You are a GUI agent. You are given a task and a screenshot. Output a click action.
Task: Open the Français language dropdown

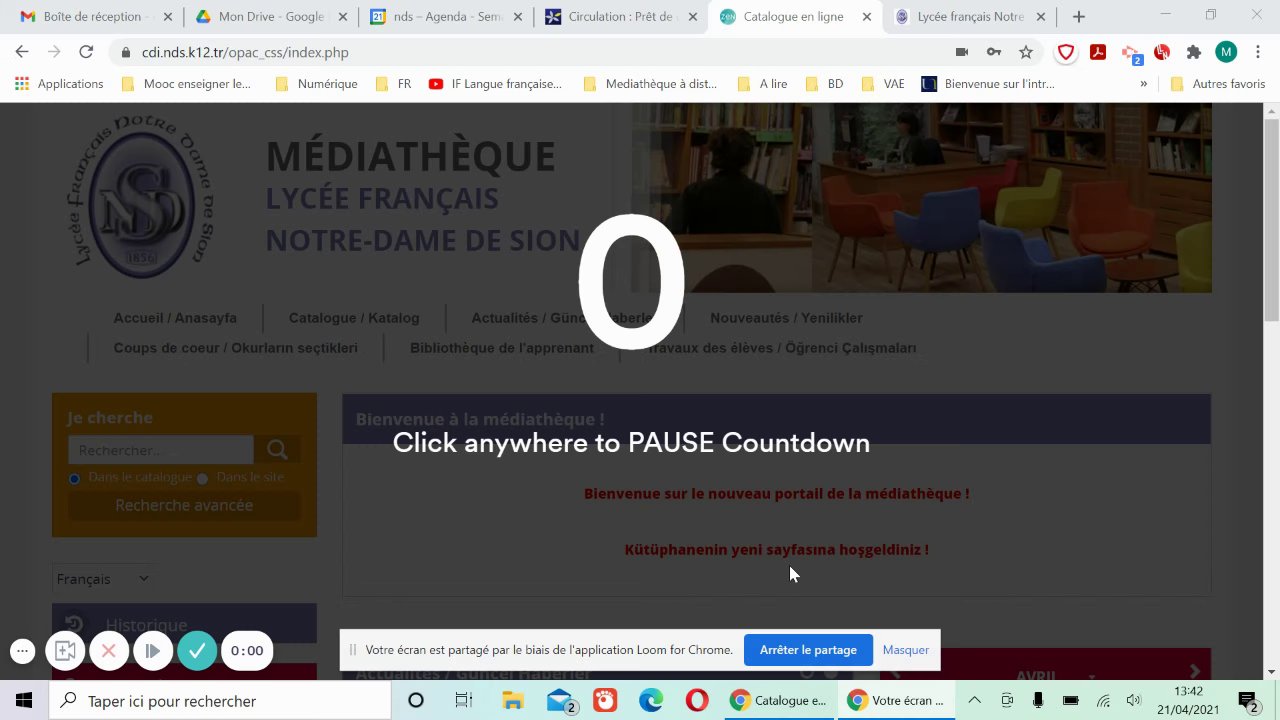[x=102, y=579]
